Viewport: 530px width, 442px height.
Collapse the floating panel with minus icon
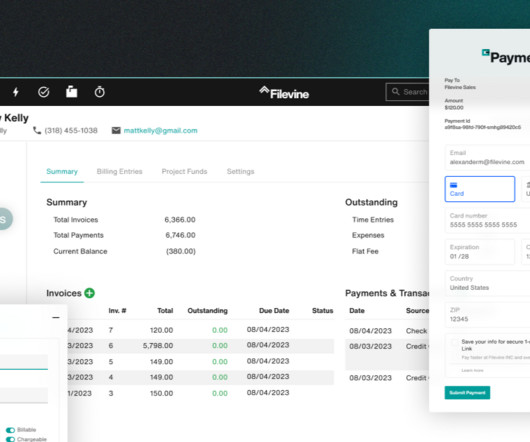[x=56, y=318]
